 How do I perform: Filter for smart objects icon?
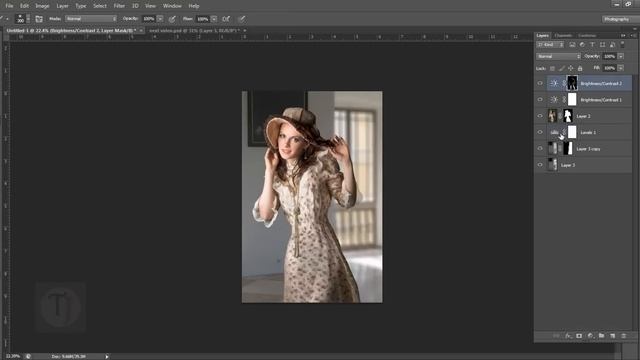[612, 44]
